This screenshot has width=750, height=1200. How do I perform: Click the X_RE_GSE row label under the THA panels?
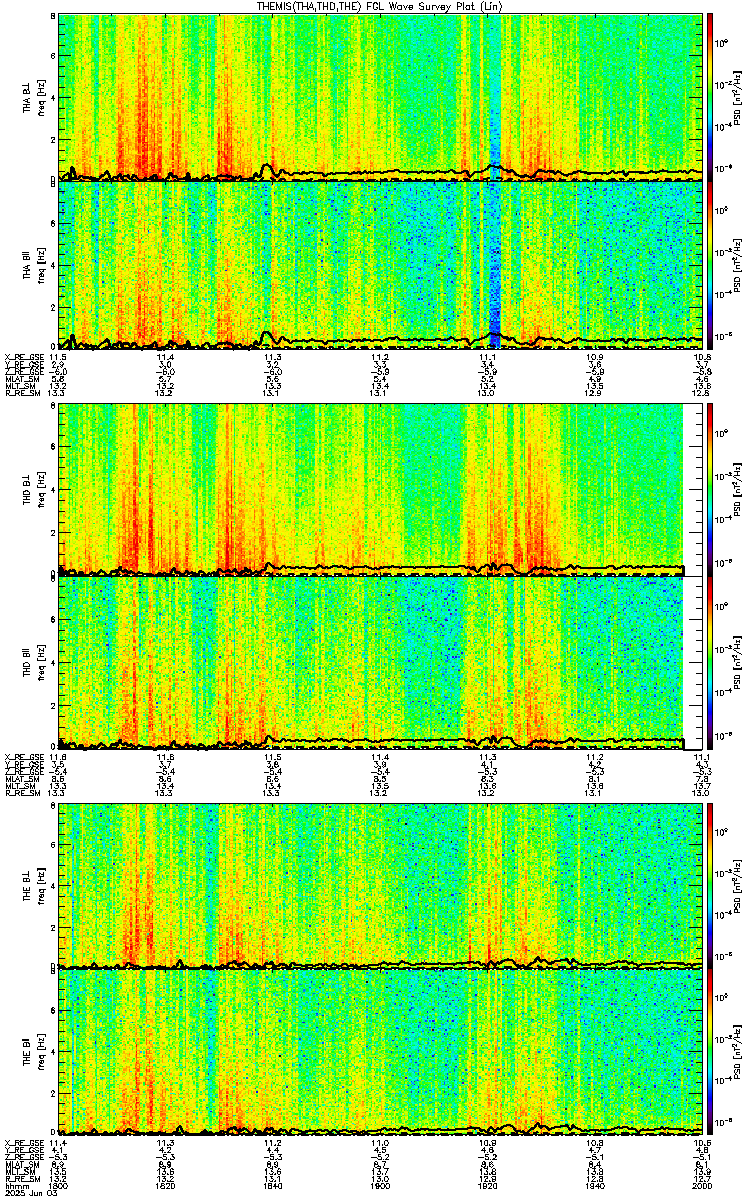click(x=23, y=356)
